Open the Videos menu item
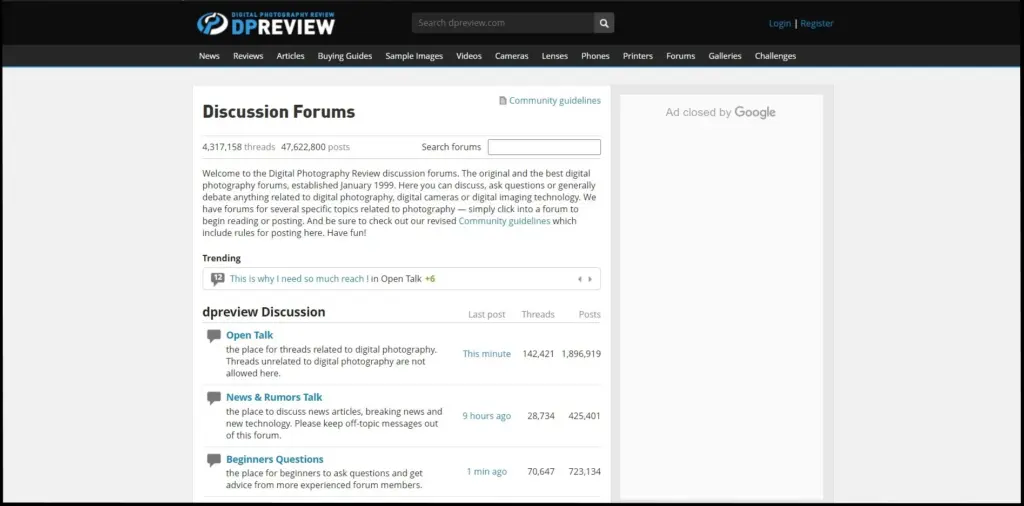 click(469, 56)
